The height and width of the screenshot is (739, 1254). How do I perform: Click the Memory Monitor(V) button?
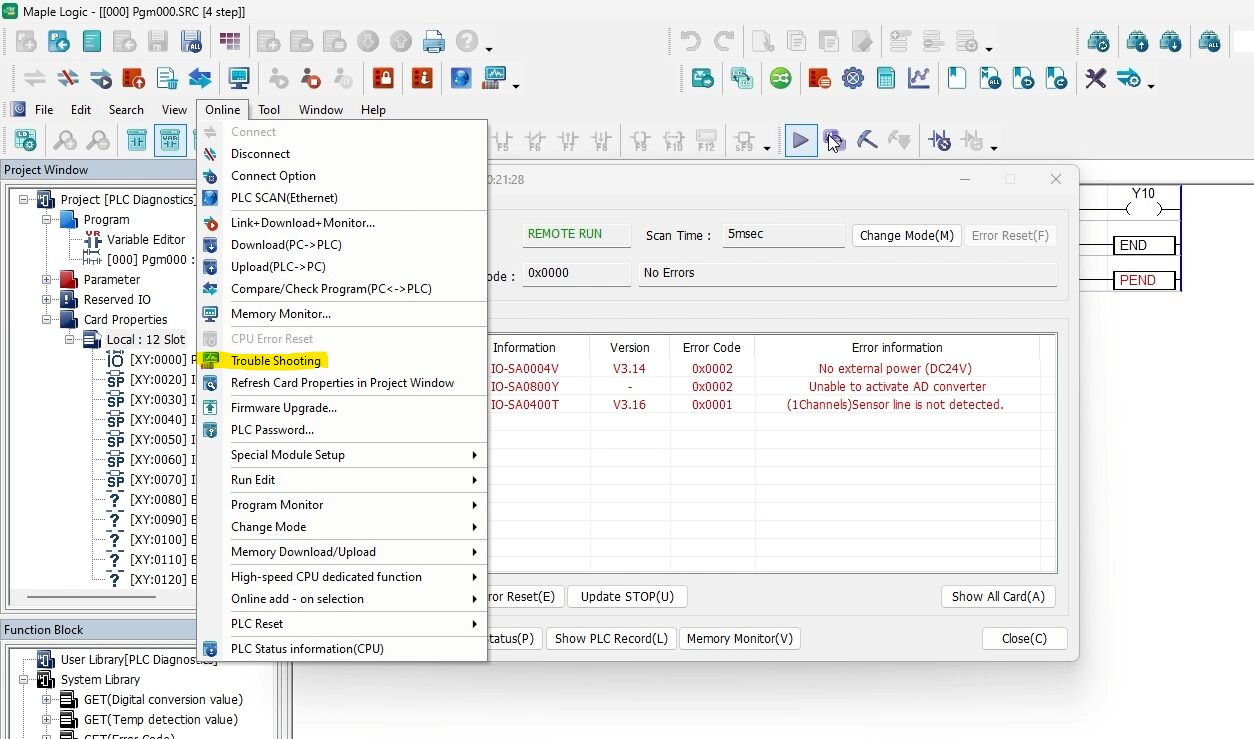point(740,638)
